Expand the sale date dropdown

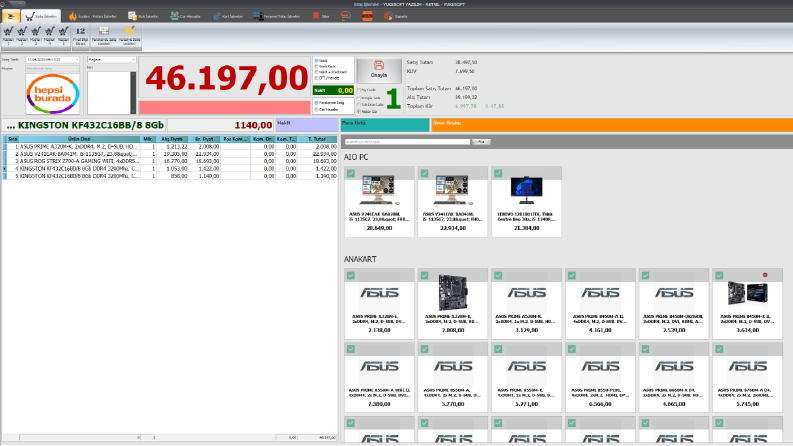click(x=77, y=60)
